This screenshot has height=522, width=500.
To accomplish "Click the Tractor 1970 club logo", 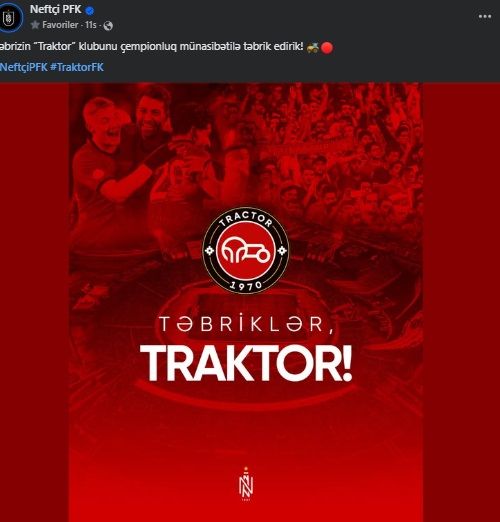I will point(246,250).
